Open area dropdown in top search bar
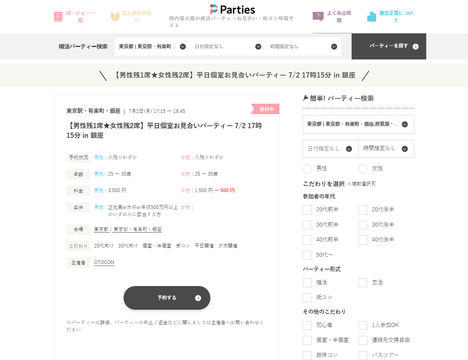Screen dimensions: 468x360 pos(152,46)
